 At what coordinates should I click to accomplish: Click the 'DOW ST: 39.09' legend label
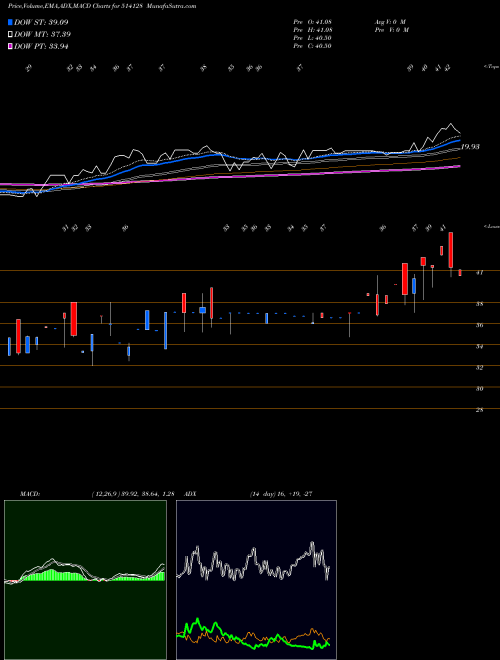(x=41, y=22)
